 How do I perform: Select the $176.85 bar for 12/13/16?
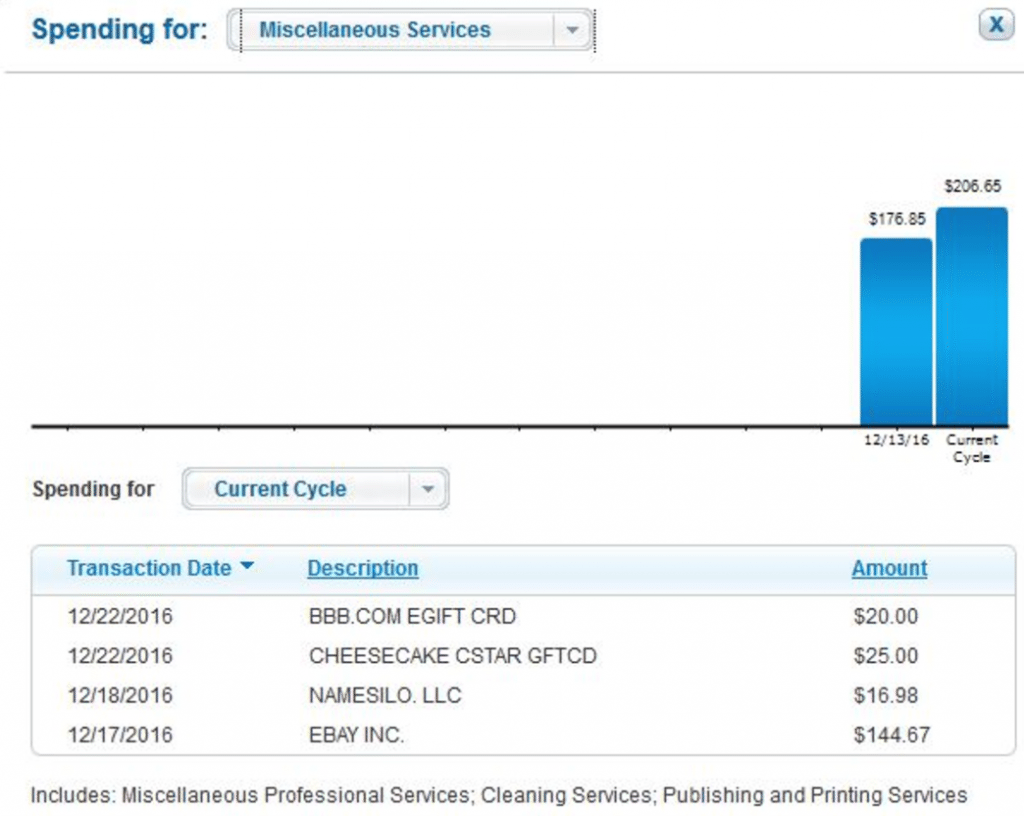coord(895,330)
